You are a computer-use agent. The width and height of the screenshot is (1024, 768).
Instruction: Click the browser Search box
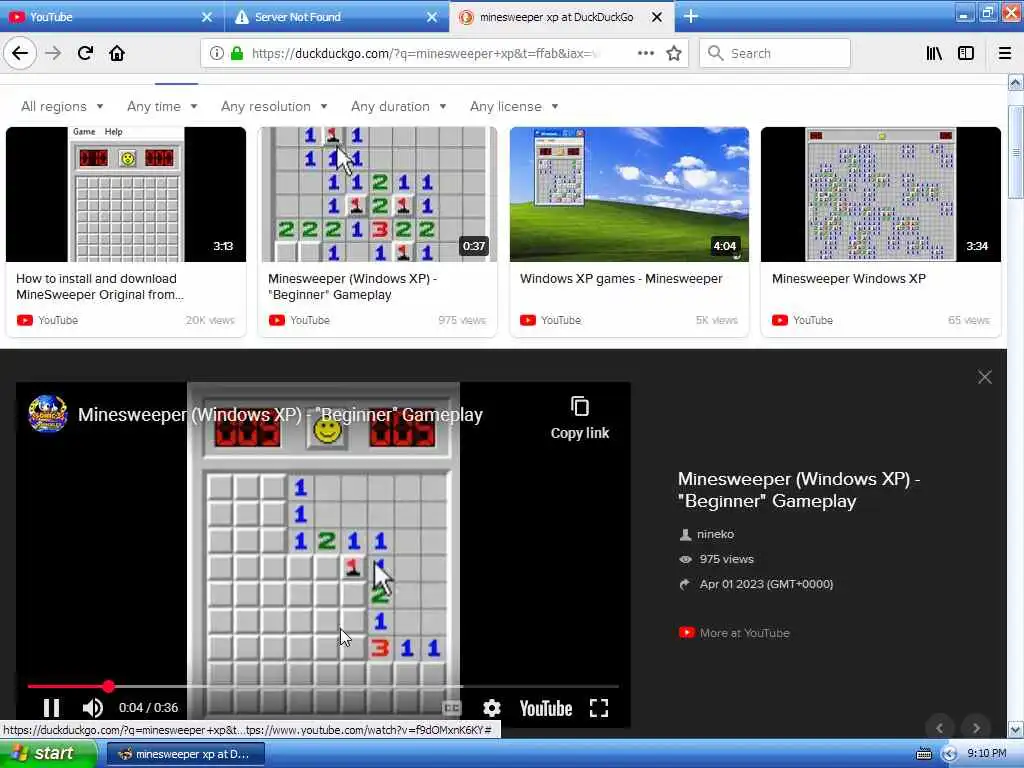coord(775,54)
